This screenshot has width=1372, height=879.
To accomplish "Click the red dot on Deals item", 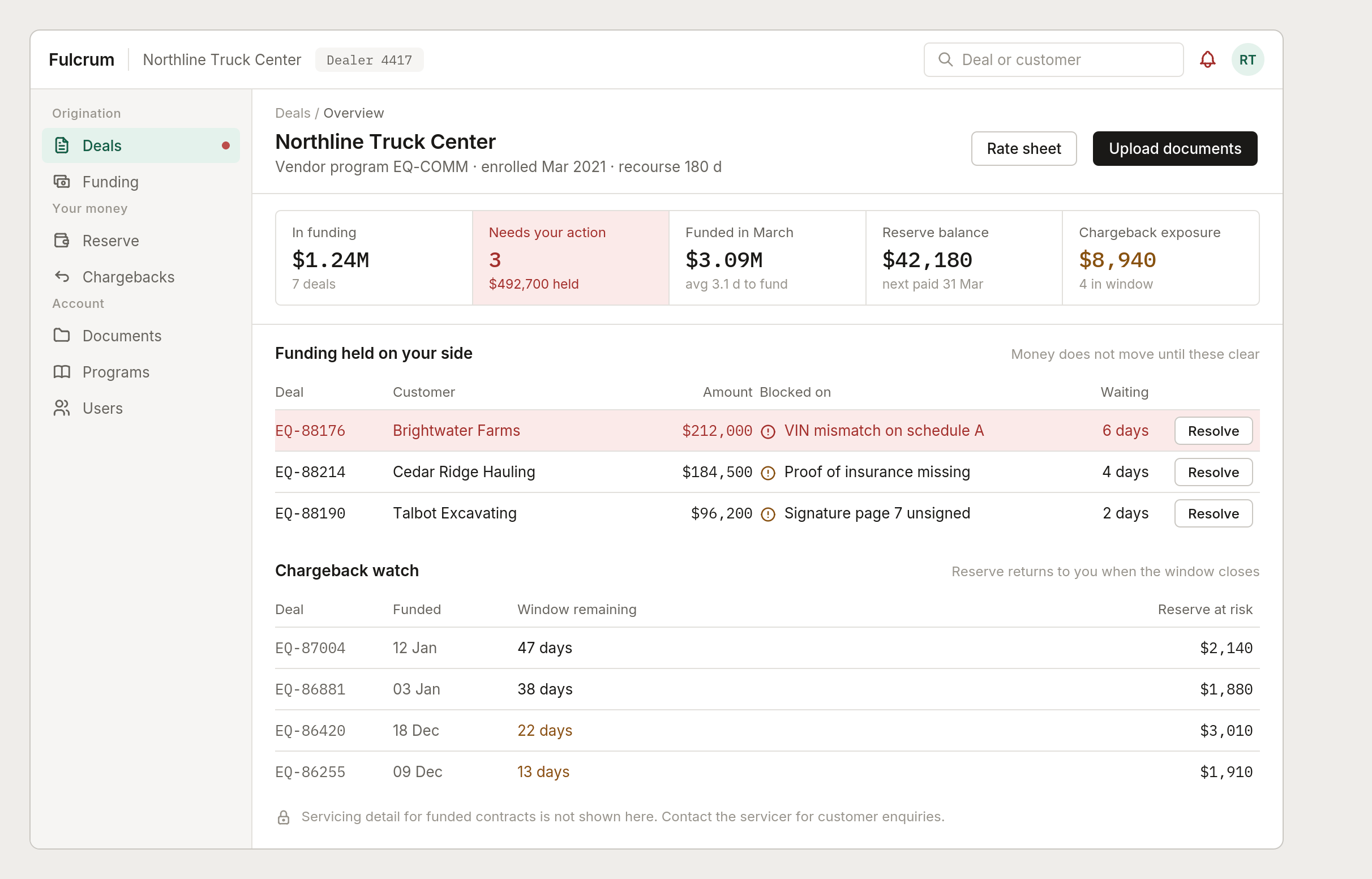I will [226, 145].
